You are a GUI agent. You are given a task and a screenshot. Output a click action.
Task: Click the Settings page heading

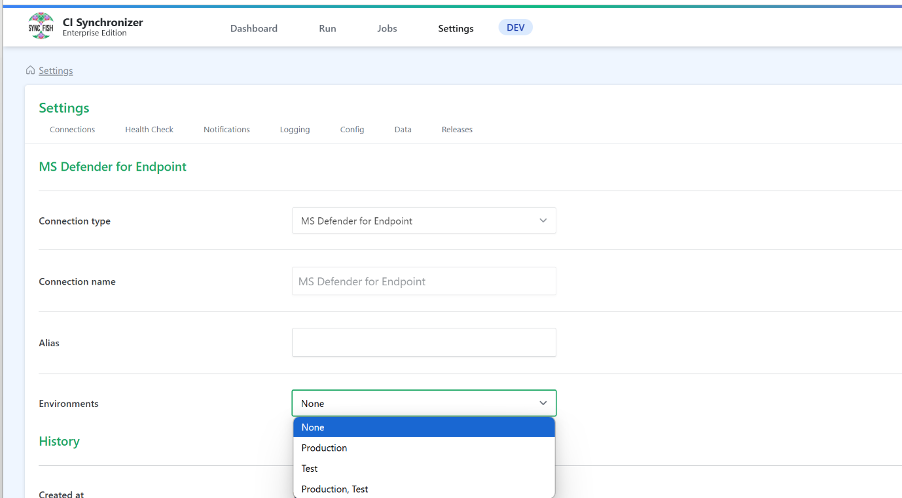point(64,108)
